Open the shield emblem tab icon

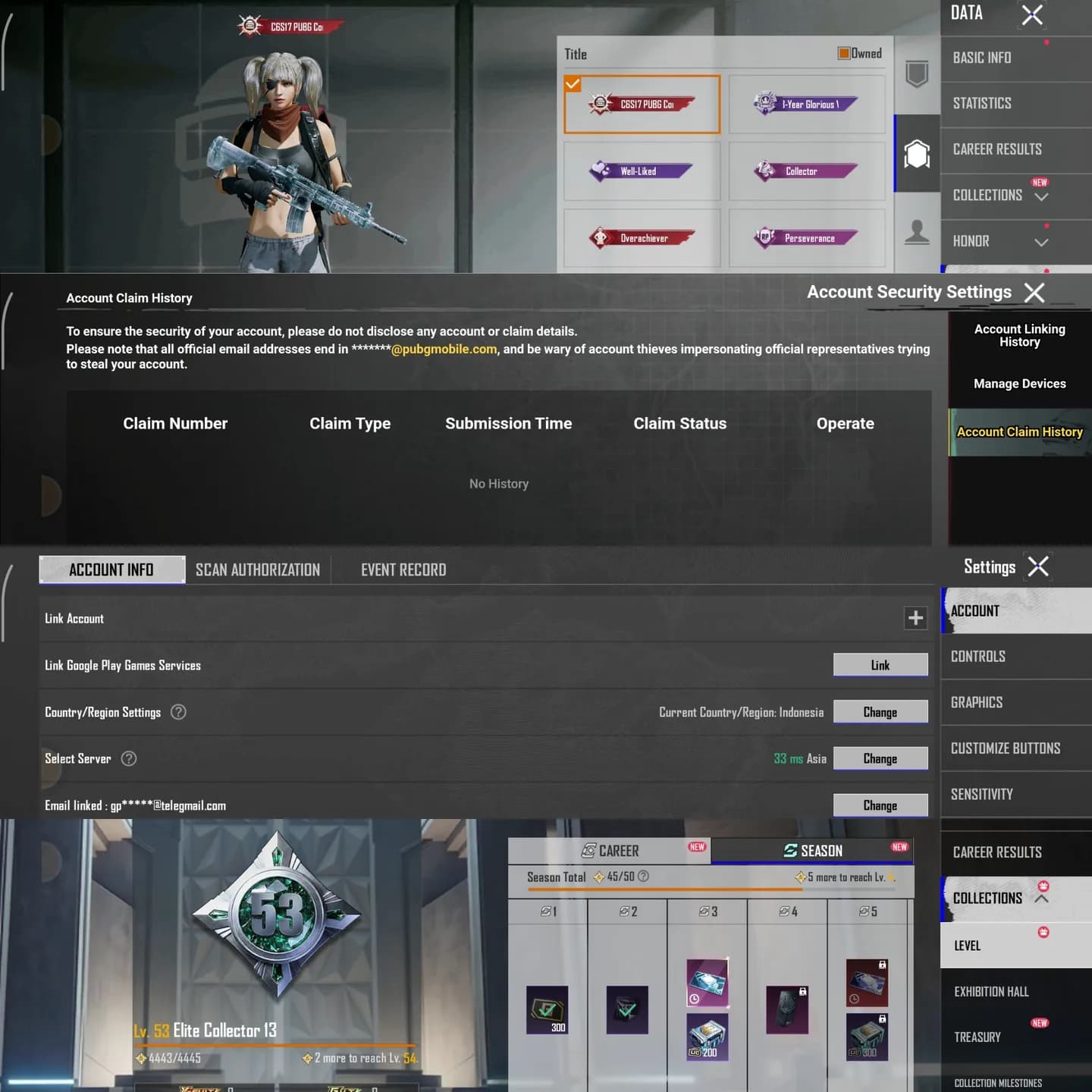pyautogui.click(x=917, y=74)
